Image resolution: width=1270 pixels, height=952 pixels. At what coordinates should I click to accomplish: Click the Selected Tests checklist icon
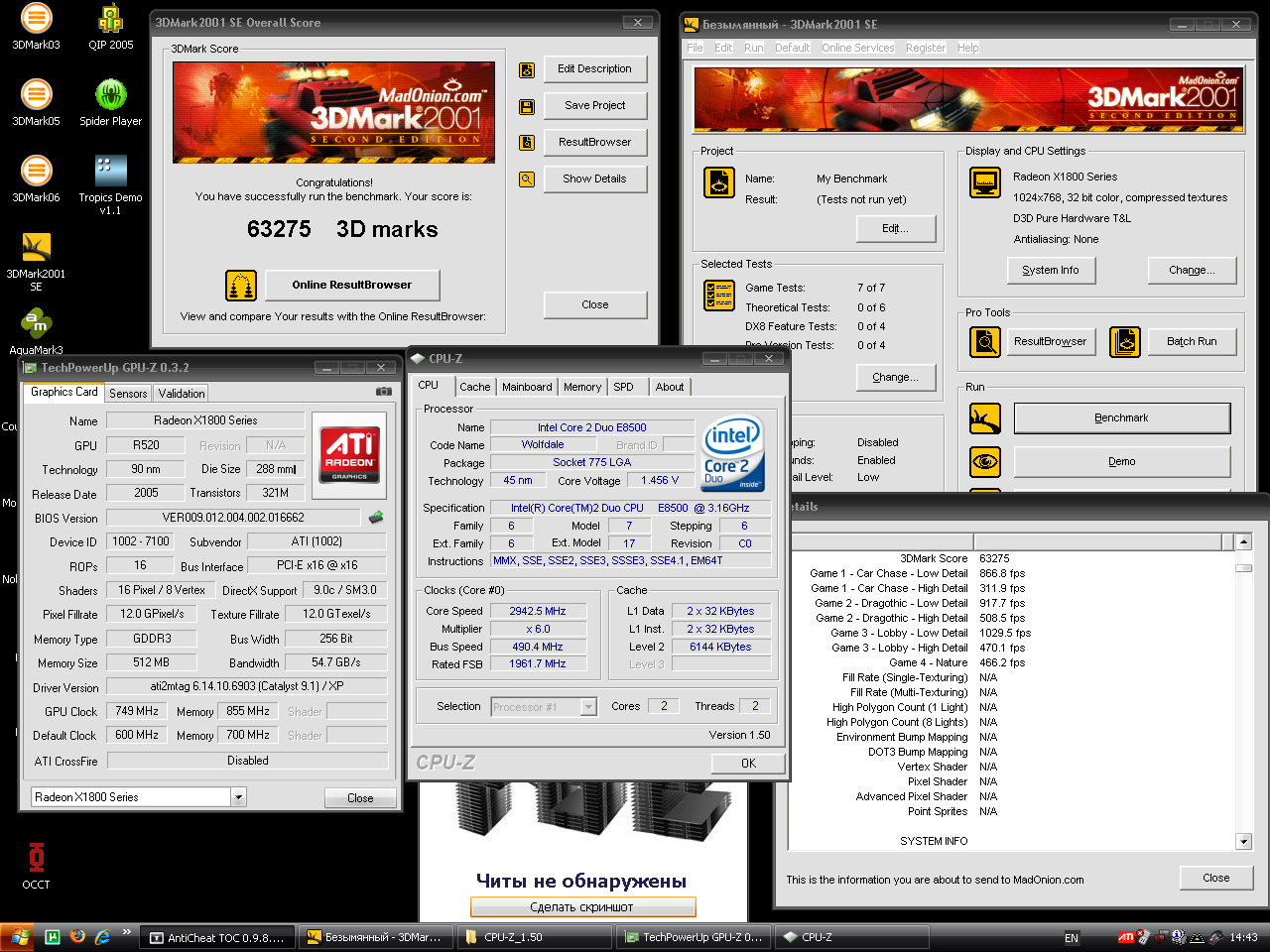click(719, 295)
